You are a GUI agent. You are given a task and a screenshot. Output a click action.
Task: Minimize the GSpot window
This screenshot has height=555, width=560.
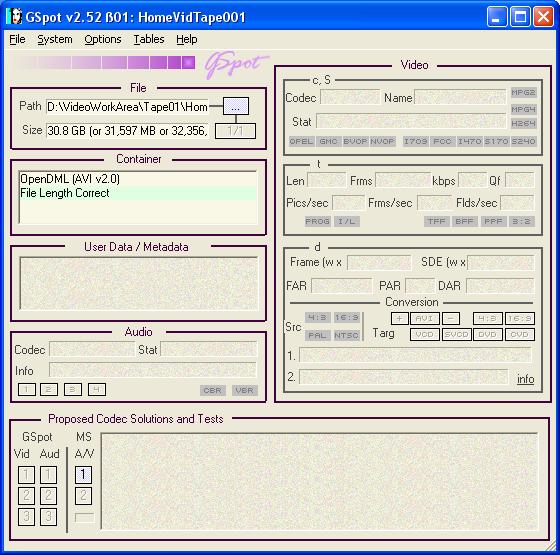coord(497,16)
